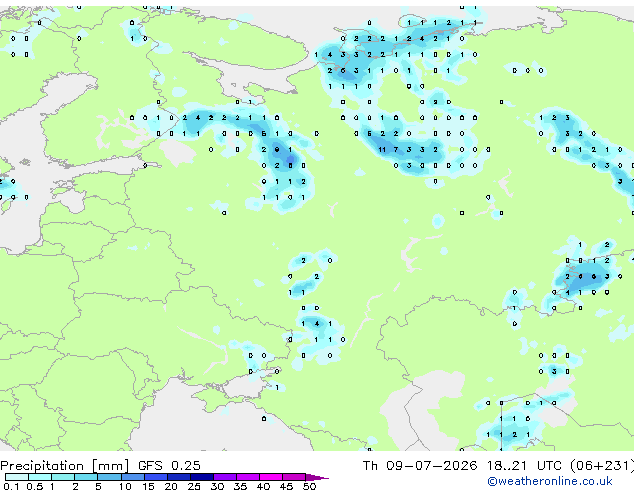Viewport: 634px width, 490px height.
Task: Click the date 'Th 09-07-2026'
Action: pyautogui.click(x=419, y=466)
